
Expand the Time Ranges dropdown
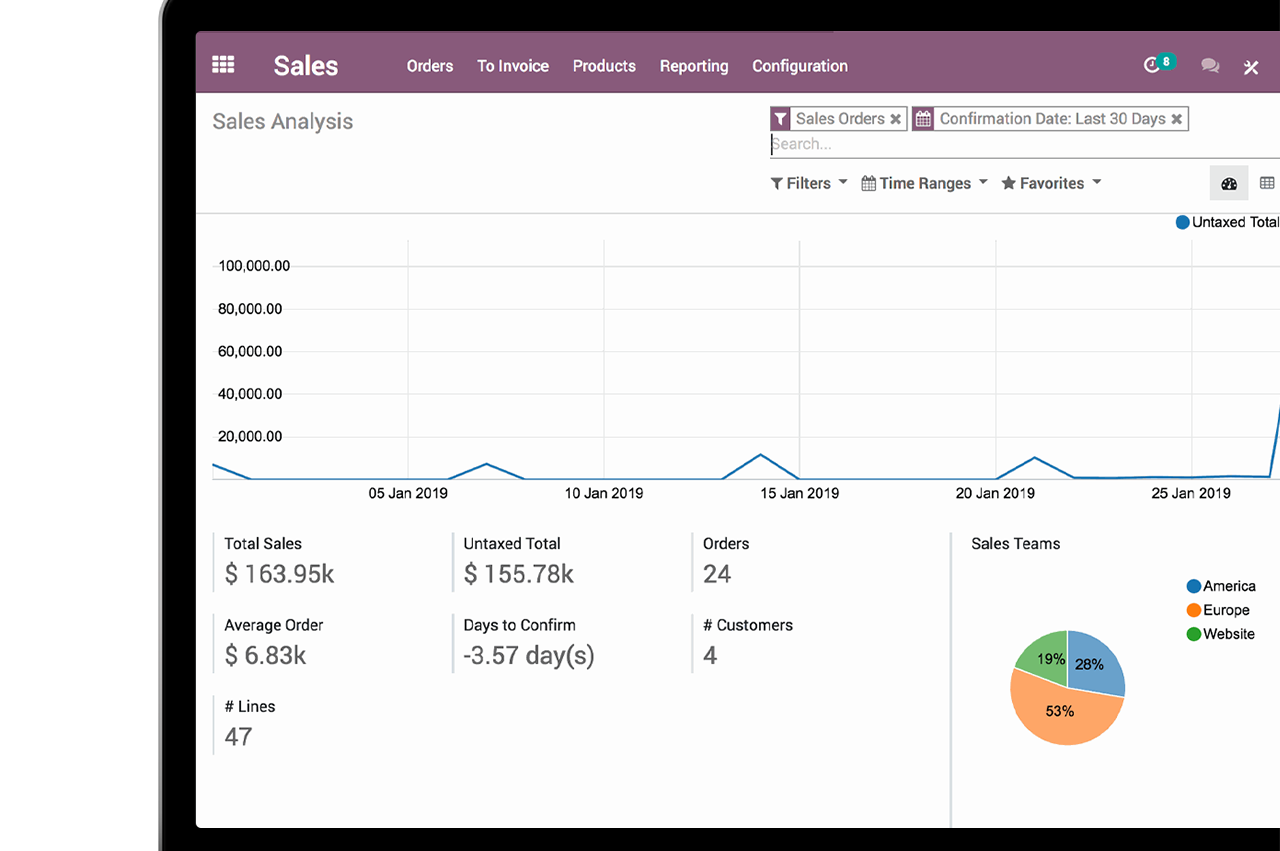coord(924,183)
